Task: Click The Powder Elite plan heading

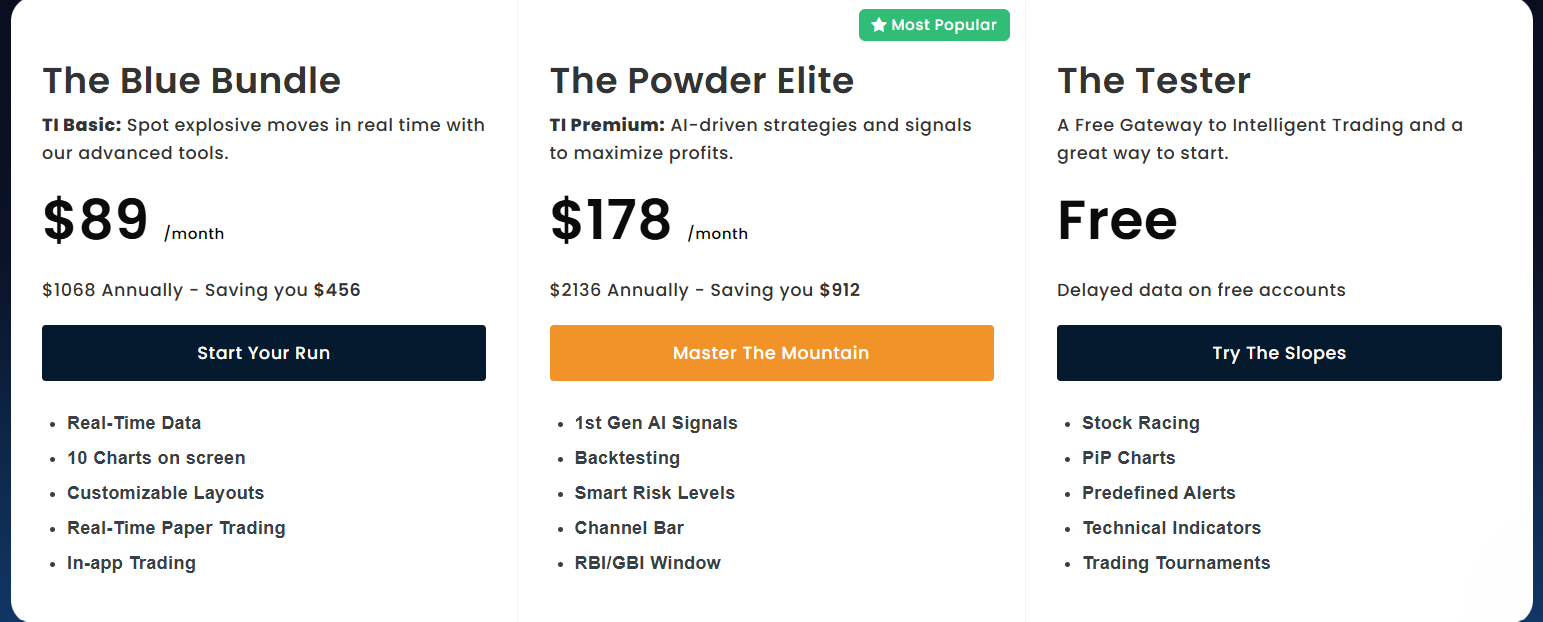Action: pos(702,80)
